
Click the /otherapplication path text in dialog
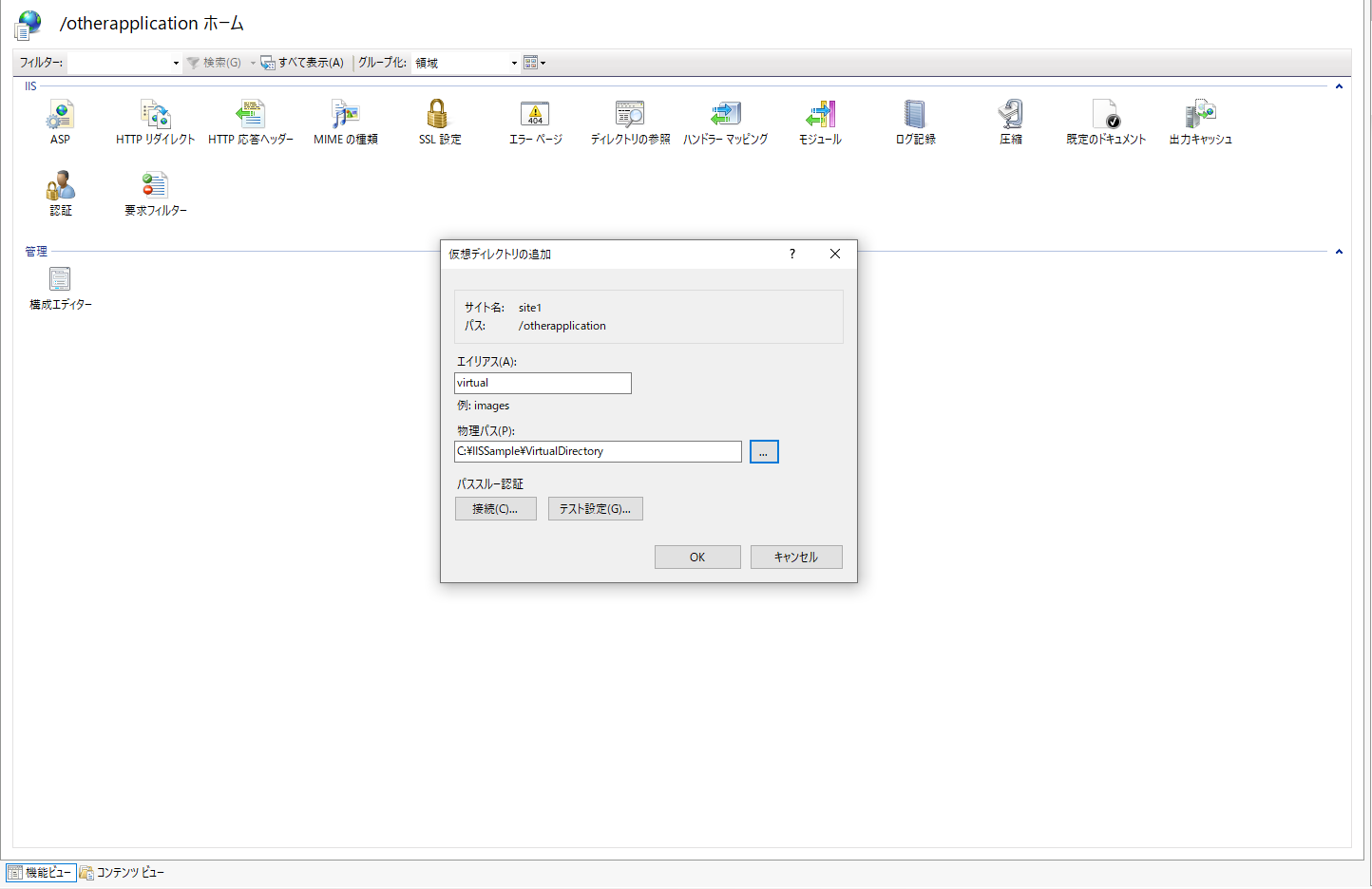tap(562, 326)
